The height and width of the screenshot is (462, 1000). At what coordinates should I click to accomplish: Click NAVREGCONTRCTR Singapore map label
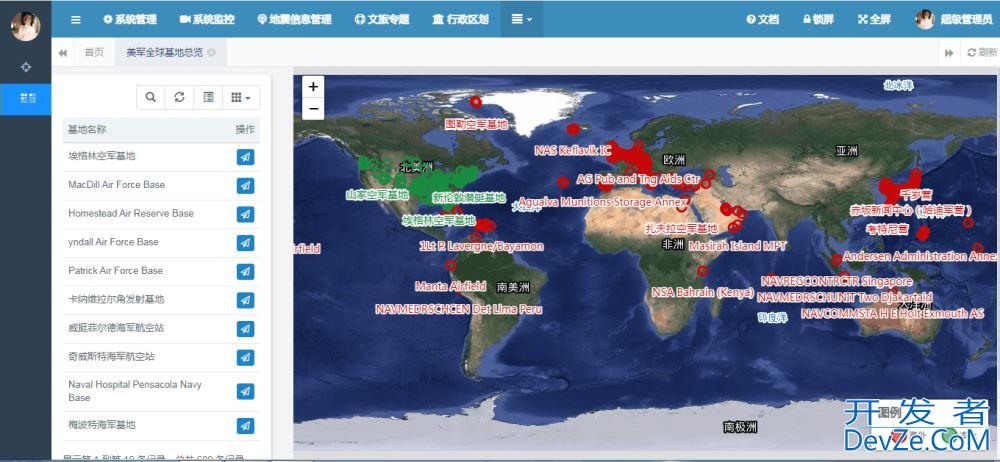[x=836, y=281]
